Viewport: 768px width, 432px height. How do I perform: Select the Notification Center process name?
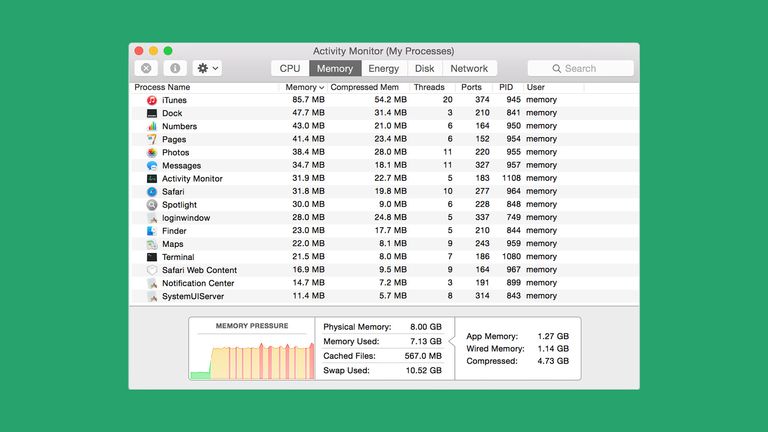(x=198, y=283)
